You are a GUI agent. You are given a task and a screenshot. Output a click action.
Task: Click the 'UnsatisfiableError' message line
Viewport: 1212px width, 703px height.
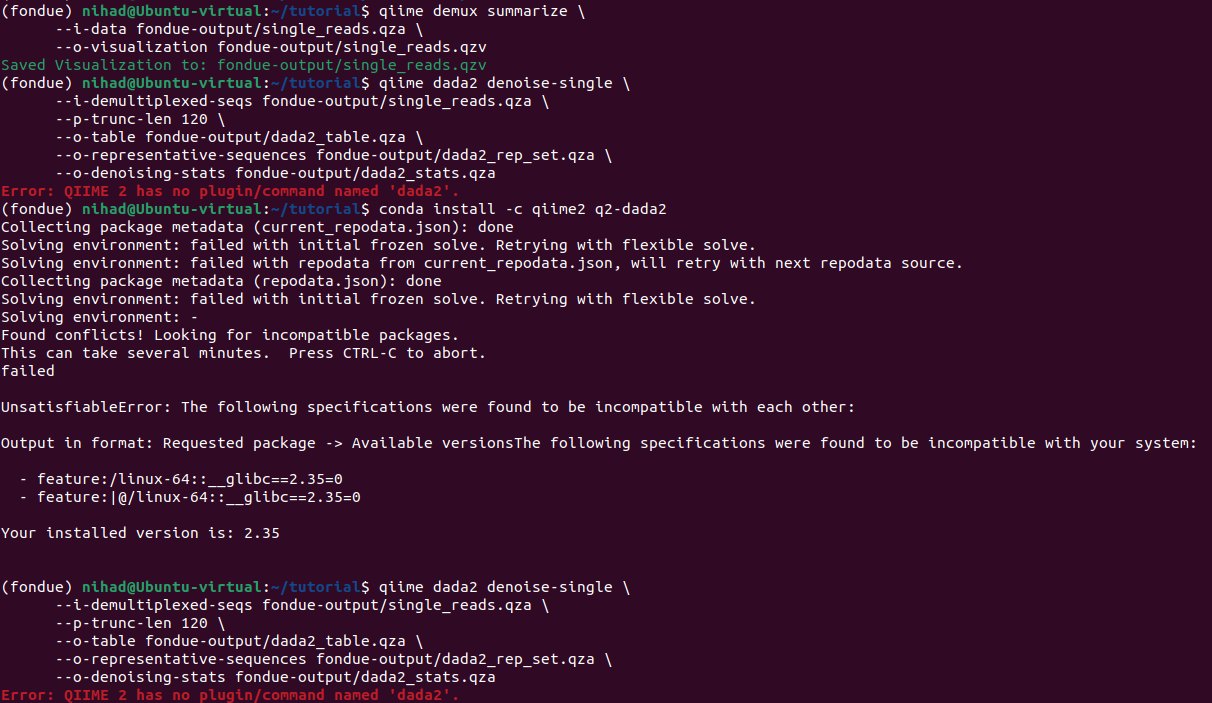click(x=428, y=407)
